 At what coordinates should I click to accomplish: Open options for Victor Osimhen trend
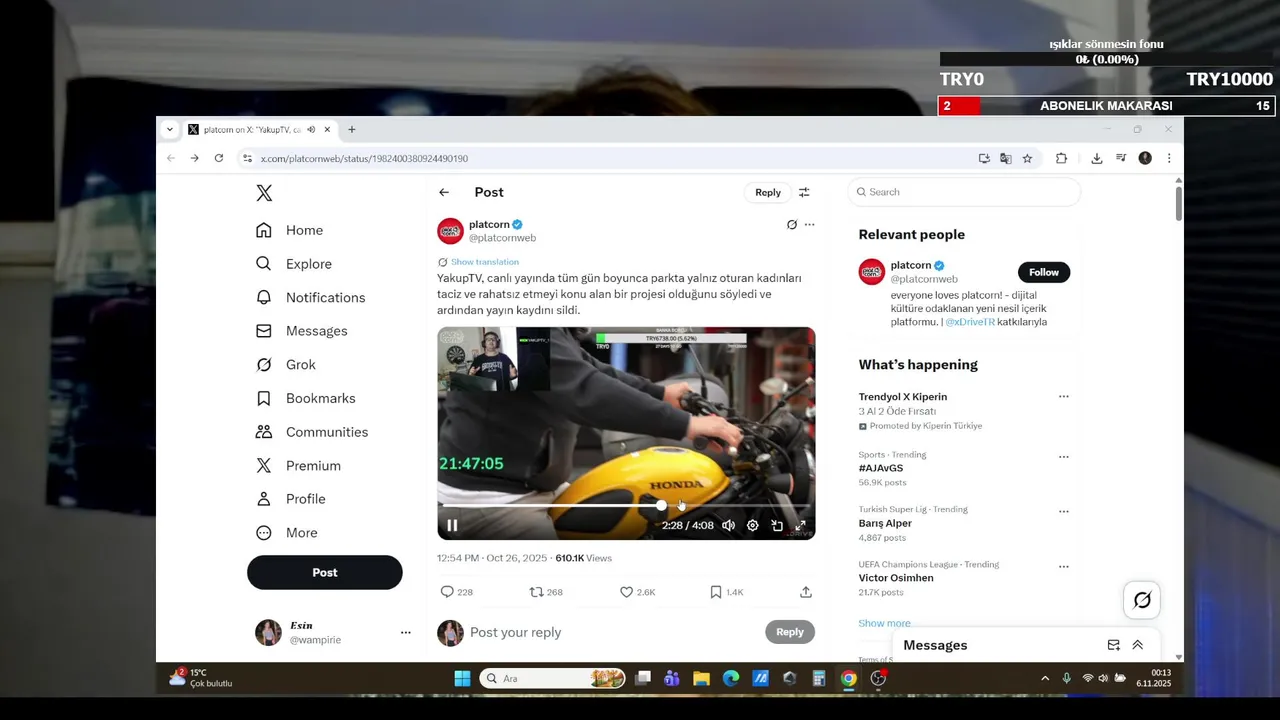click(1063, 567)
